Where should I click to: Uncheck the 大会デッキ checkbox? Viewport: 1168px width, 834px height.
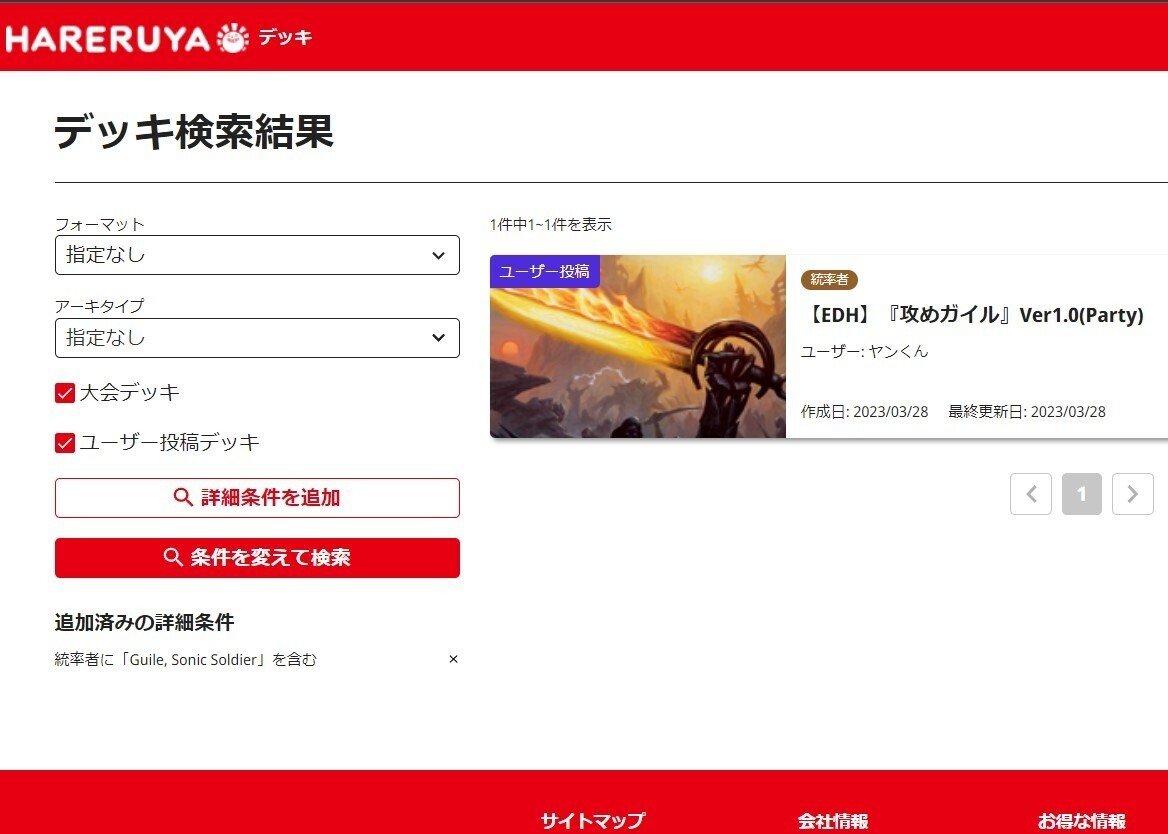click(65, 392)
